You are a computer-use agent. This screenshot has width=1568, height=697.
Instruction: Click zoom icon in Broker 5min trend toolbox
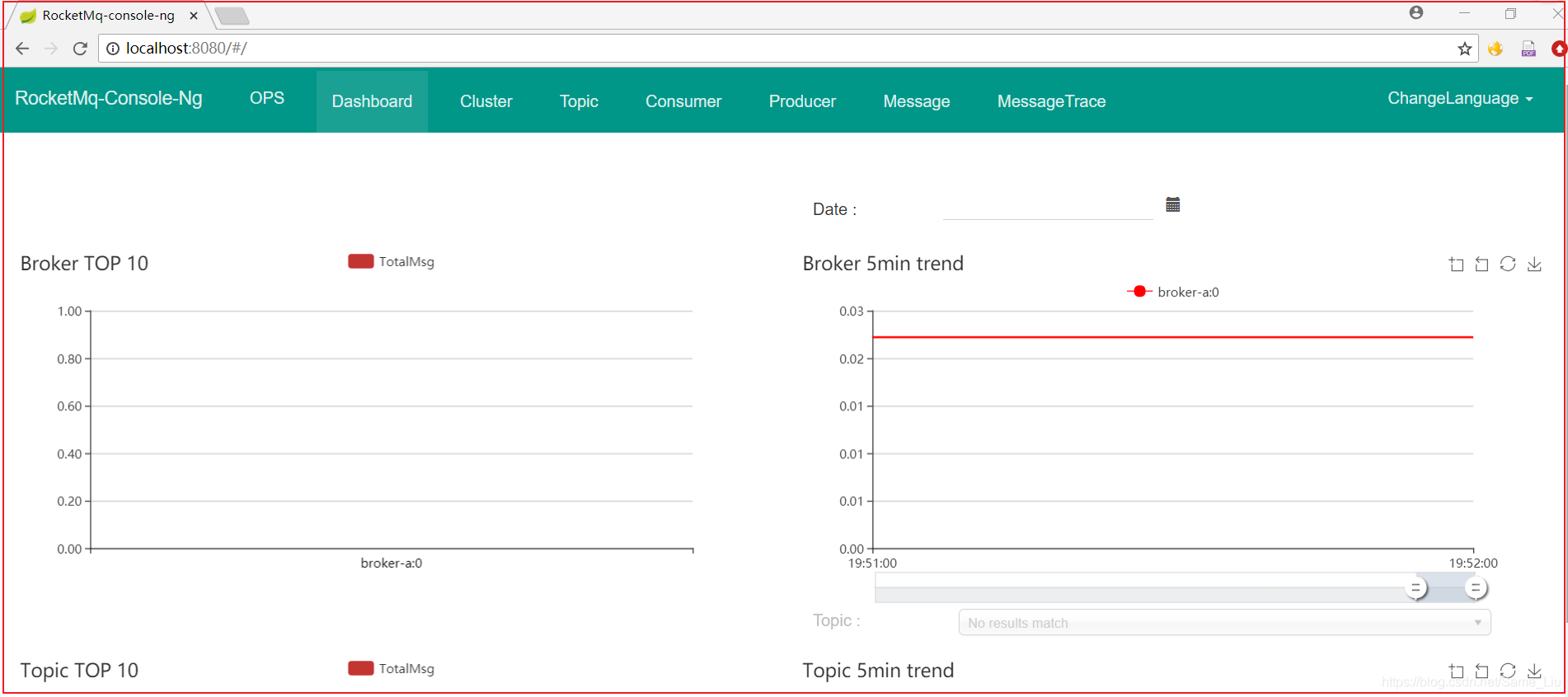(1457, 264)
